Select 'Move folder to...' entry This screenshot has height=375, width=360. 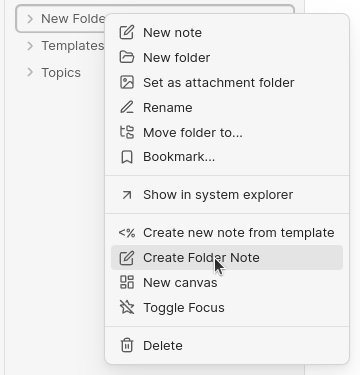227,132
